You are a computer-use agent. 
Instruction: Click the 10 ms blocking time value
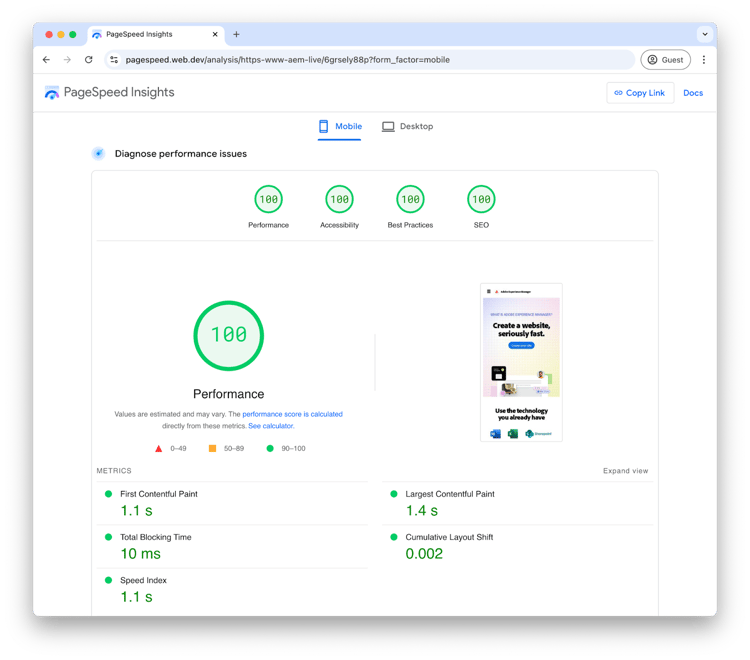point(141,554)
